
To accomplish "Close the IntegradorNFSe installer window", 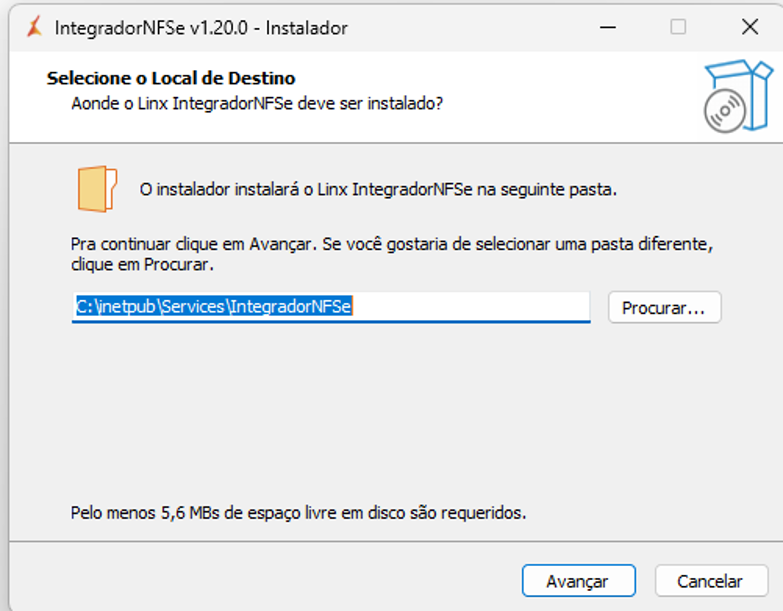I will [750, 27].
